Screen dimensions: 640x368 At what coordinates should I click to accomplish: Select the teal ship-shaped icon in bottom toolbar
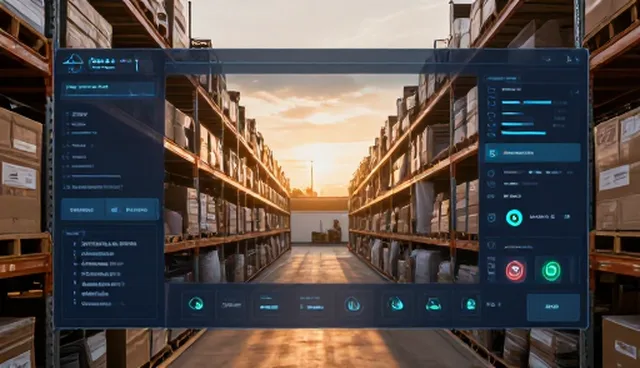point(433,304)
